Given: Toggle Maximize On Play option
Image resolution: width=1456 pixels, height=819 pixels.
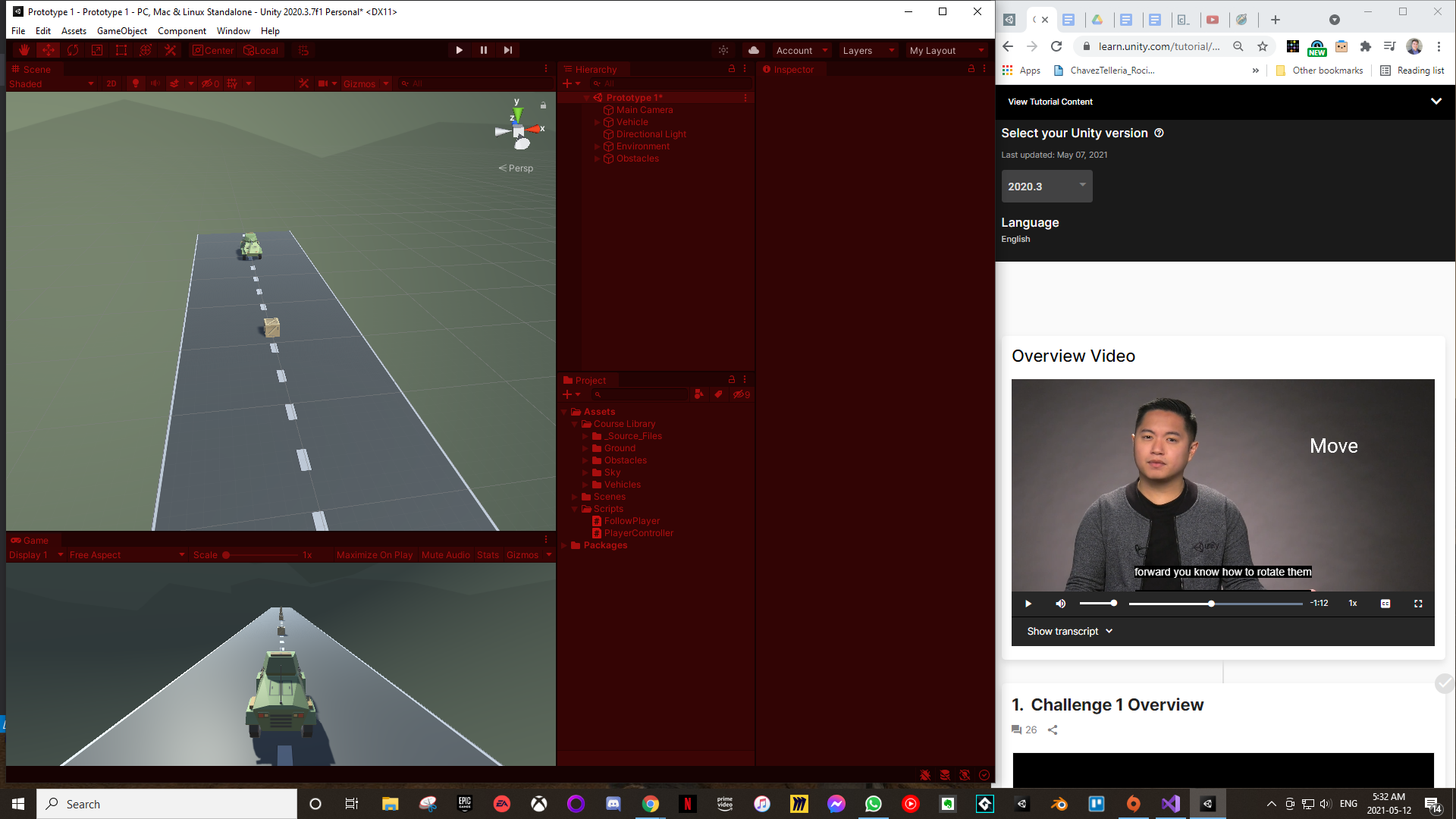Looking at the screenshot, I should click(x=374, y=555).
